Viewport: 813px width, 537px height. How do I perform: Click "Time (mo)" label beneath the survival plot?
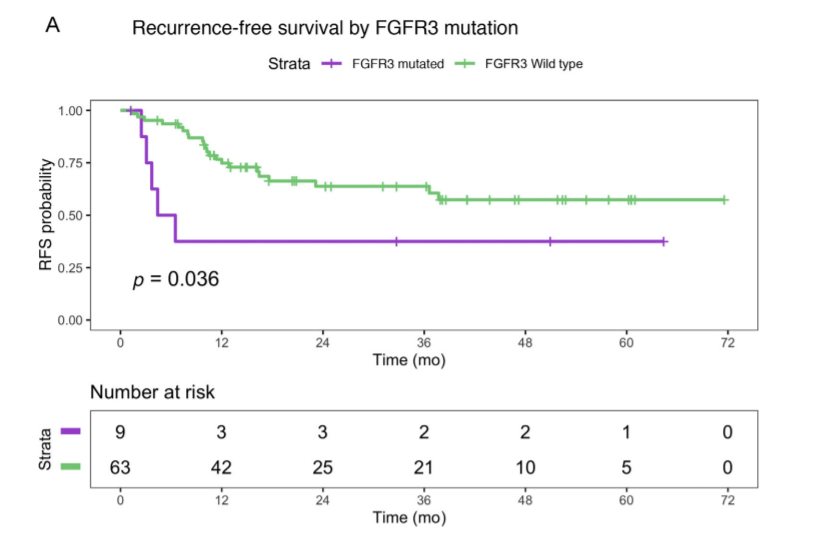(409, 359)
